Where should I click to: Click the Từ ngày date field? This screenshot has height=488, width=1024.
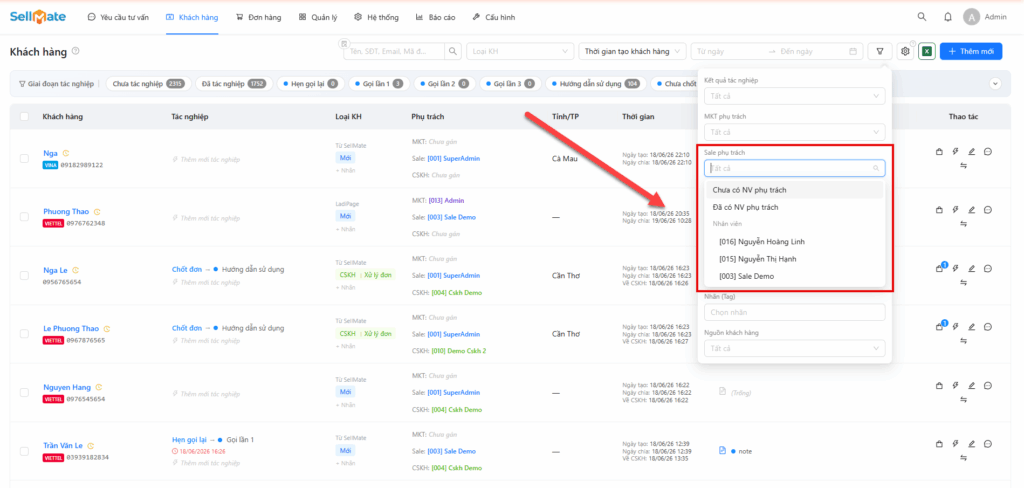729,51
